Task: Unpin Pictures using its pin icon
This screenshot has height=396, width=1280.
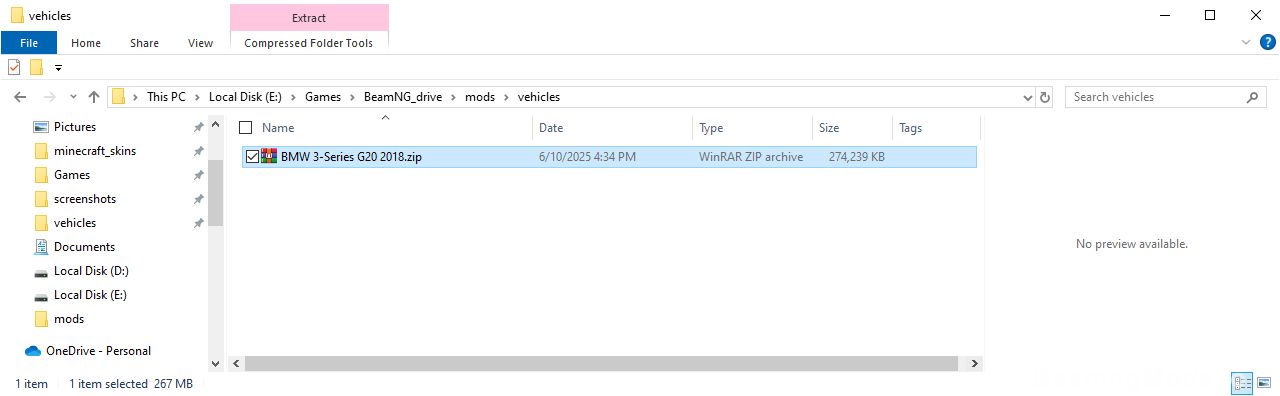Action: 198,127
